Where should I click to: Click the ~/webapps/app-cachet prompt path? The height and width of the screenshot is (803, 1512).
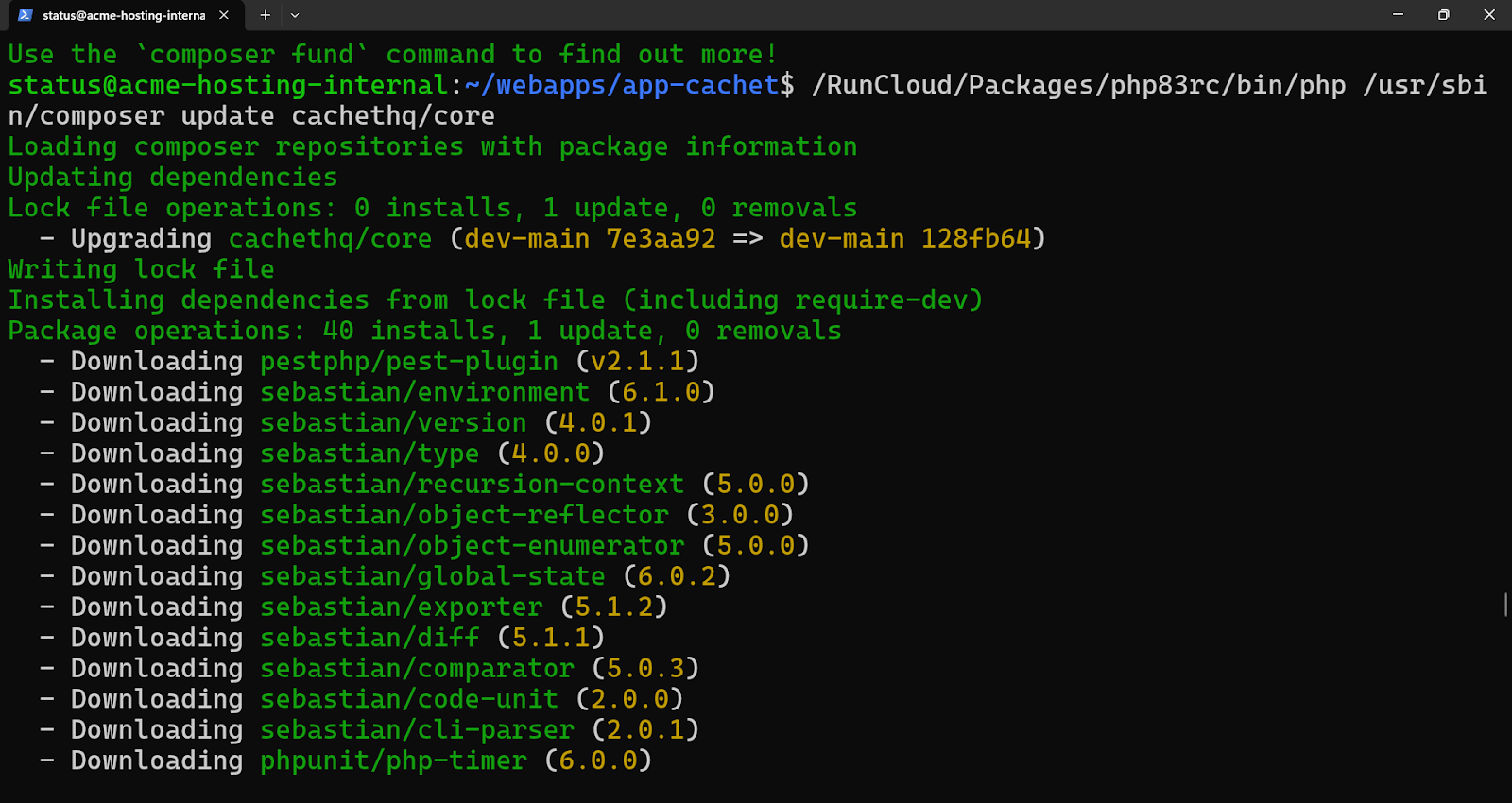tap(621, 85)
